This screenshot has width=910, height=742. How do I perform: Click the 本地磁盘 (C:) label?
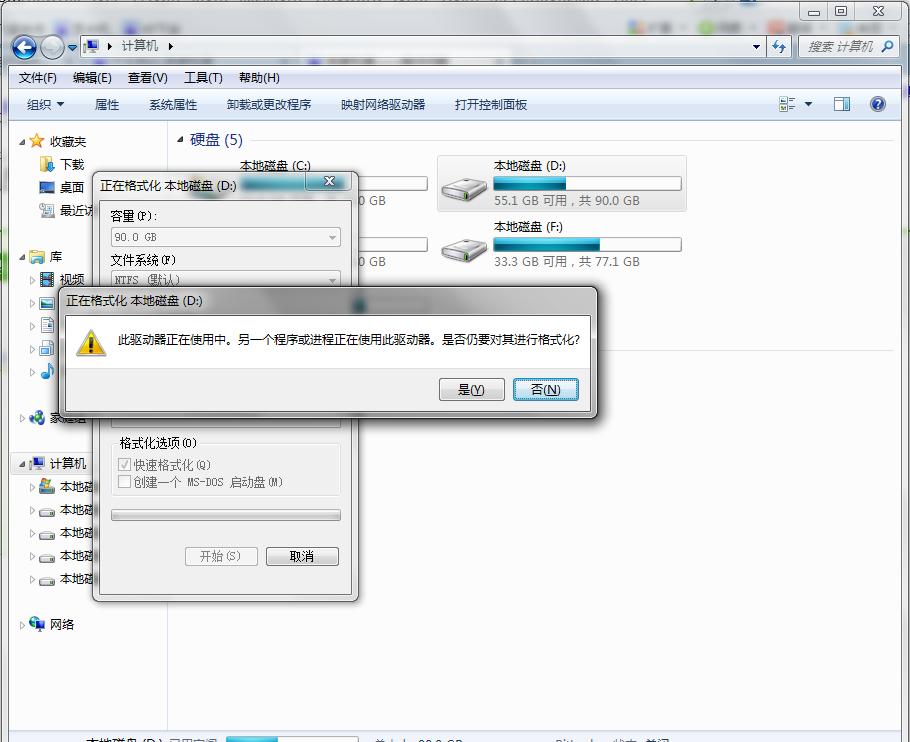(x=275, y=165)
